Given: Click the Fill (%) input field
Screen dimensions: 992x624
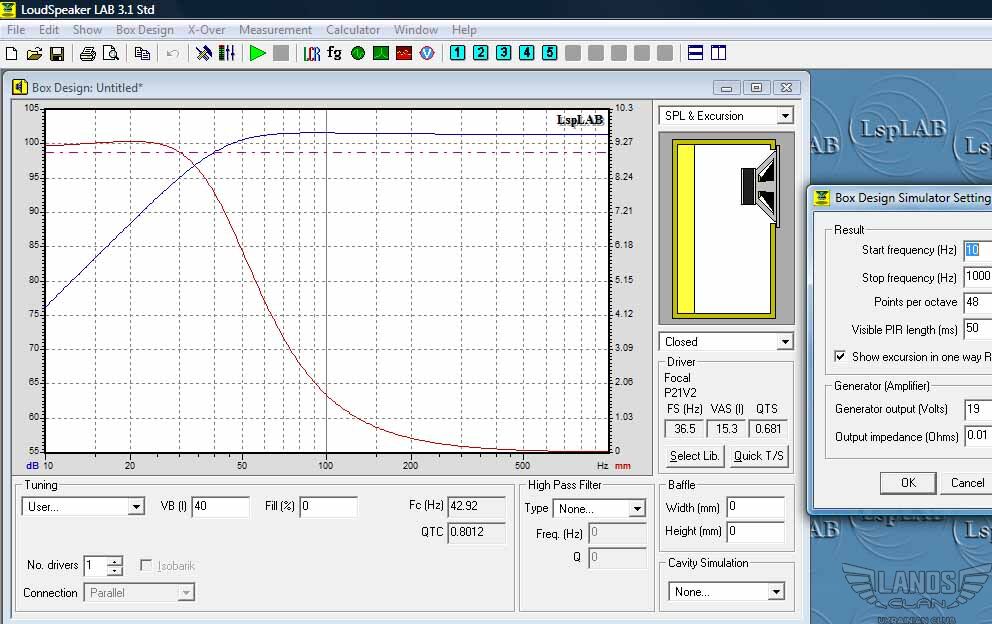Looking at the screenshot, I should tap(328, 506).
